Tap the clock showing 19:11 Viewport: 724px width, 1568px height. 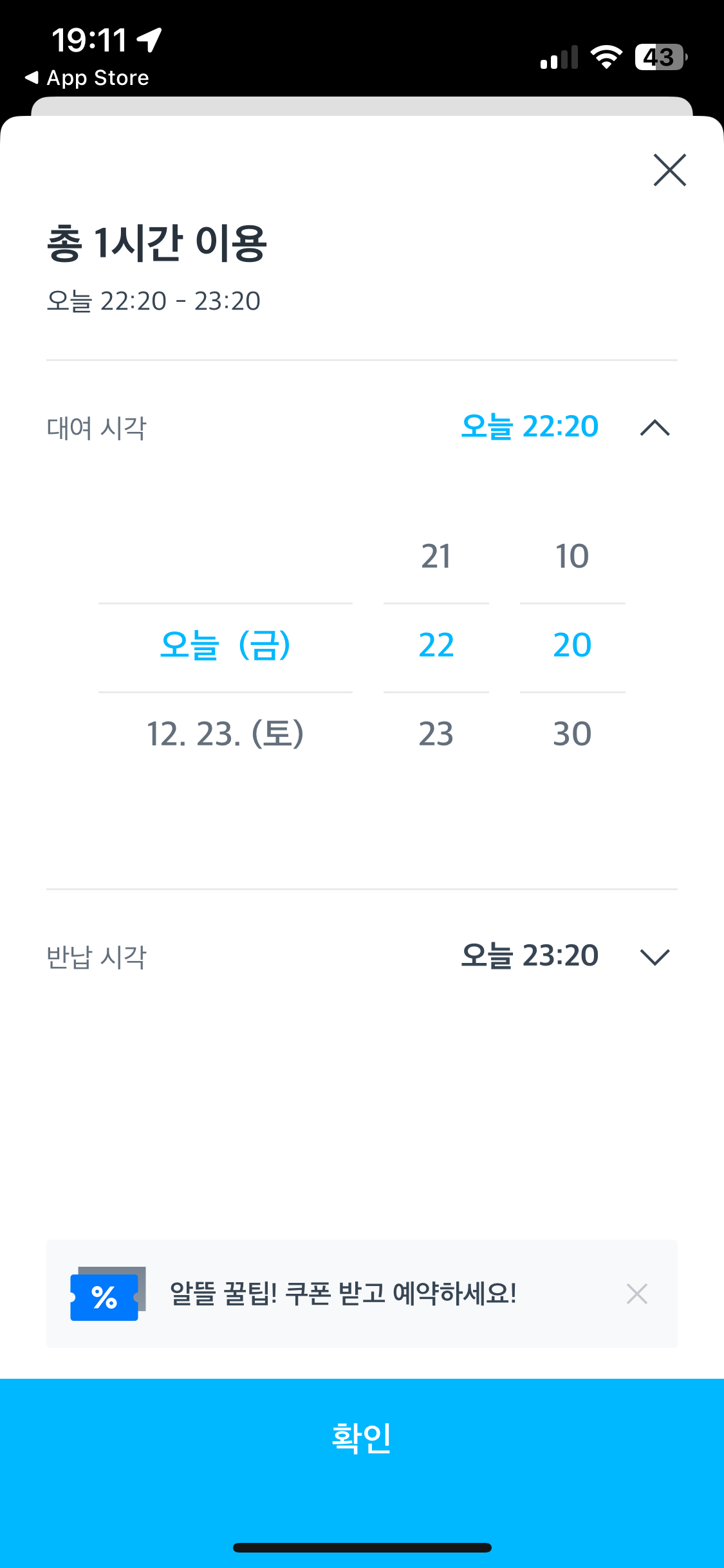coord(90,39)
